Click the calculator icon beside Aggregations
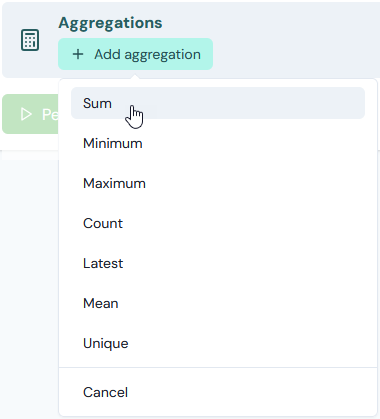Image resolution: width=380 pixels, height=419 pixels. coord(30,40)
